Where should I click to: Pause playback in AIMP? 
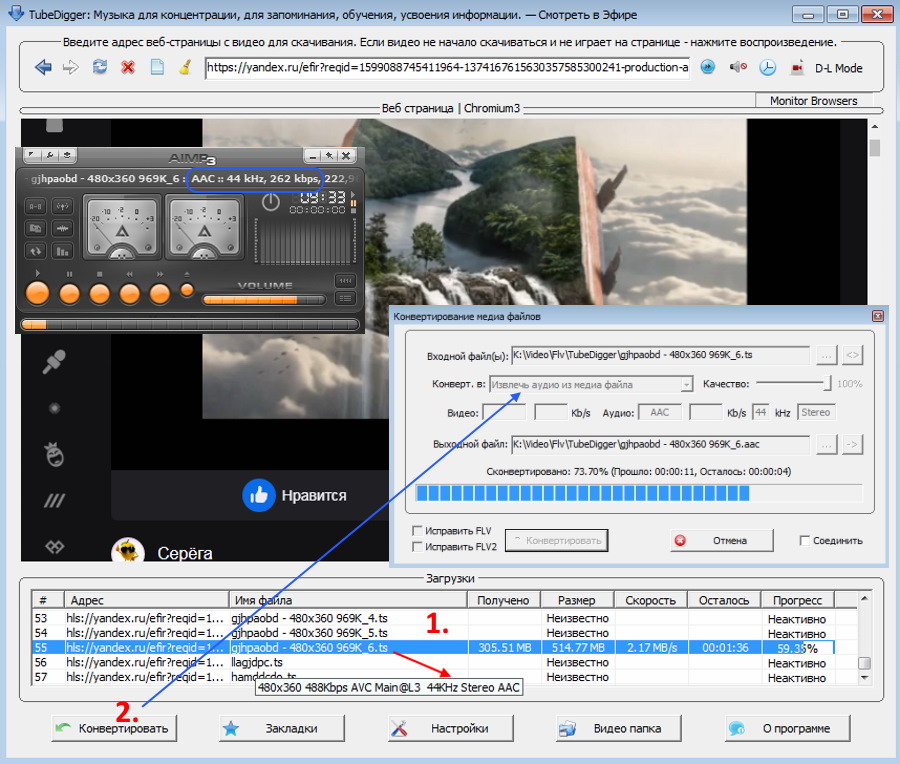pyautogui.click(x=69, y=294)
